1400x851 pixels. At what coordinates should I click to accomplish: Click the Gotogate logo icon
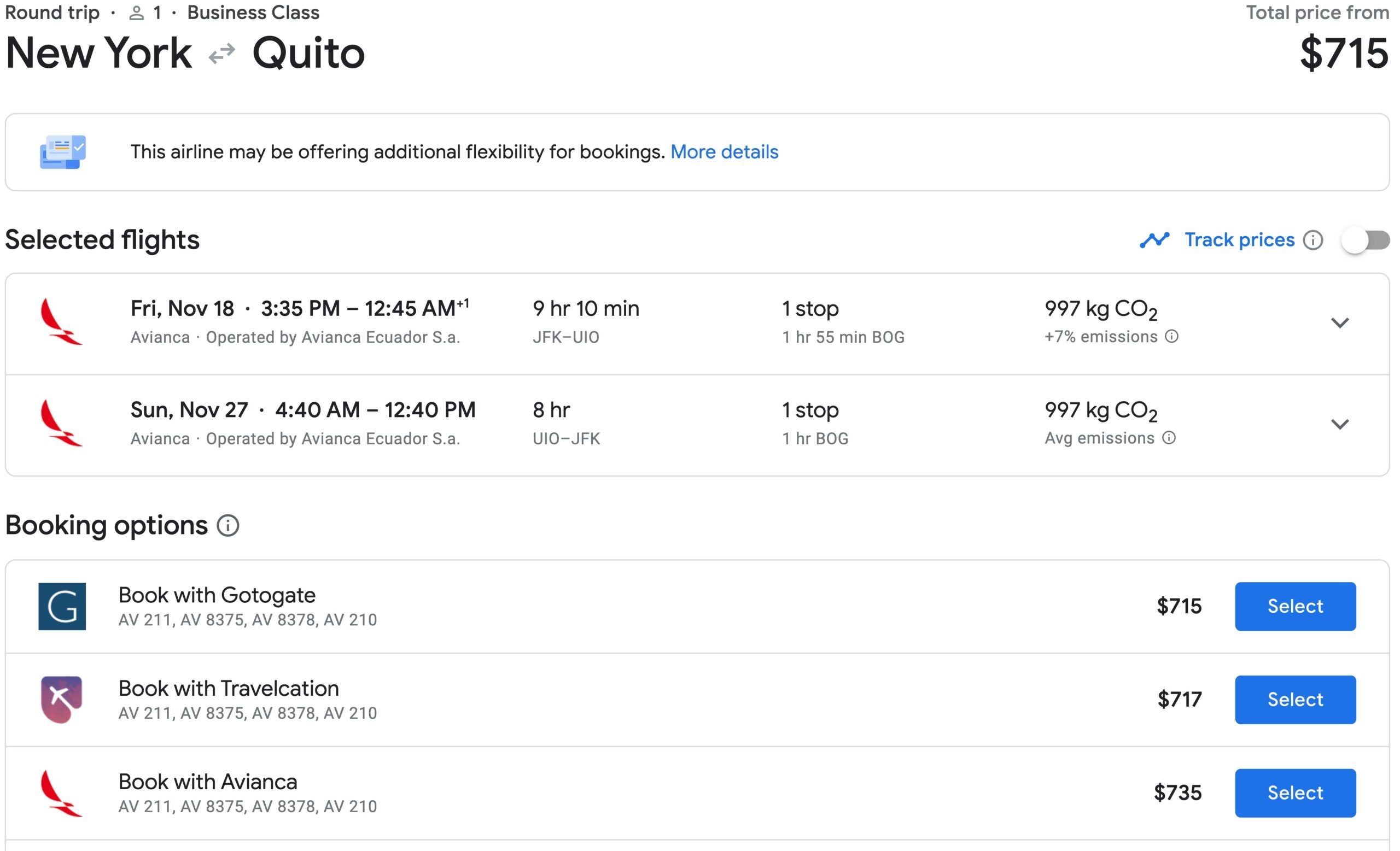62,606
